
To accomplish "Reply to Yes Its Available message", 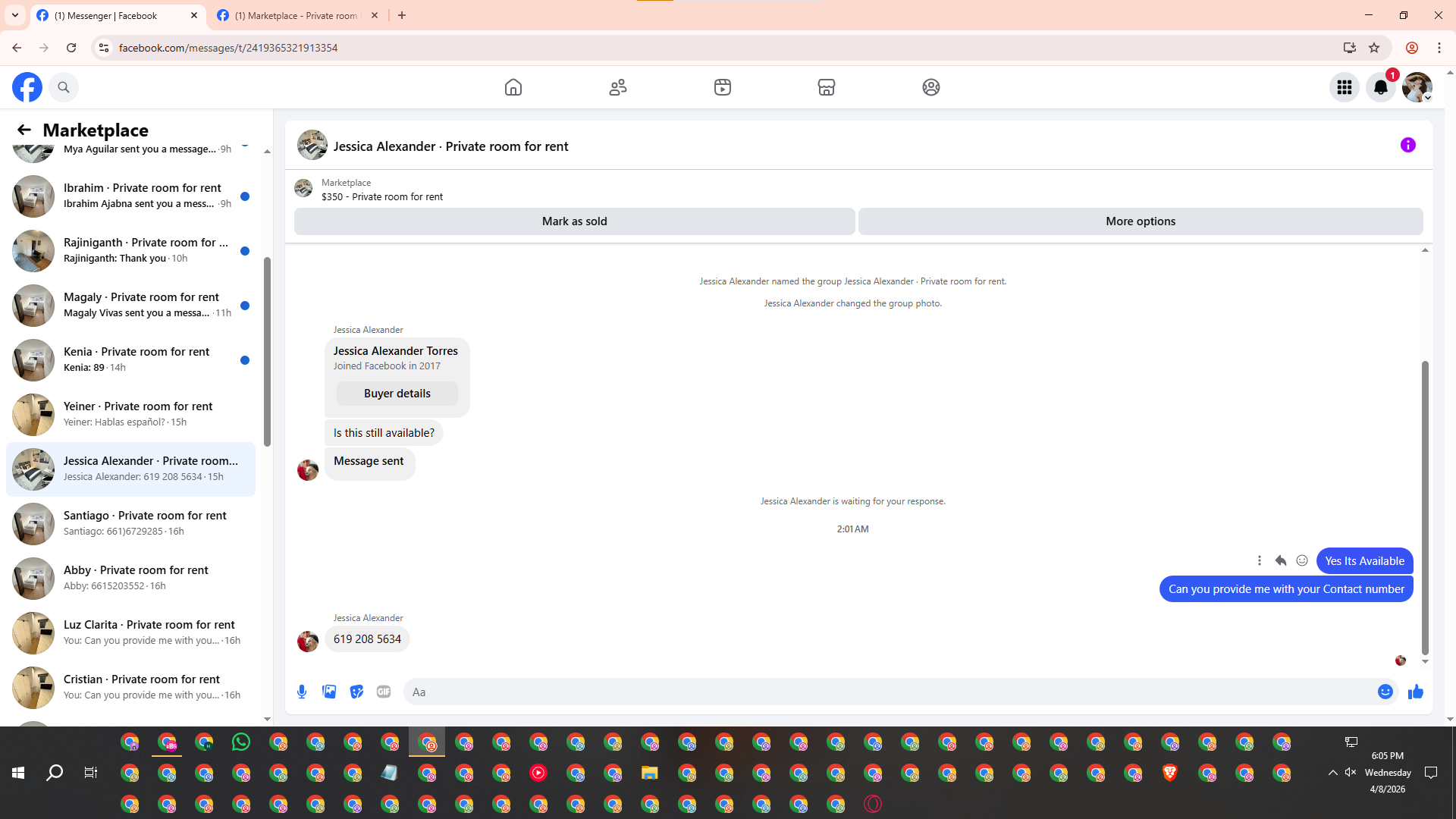I will click(x=1281, y=560).
